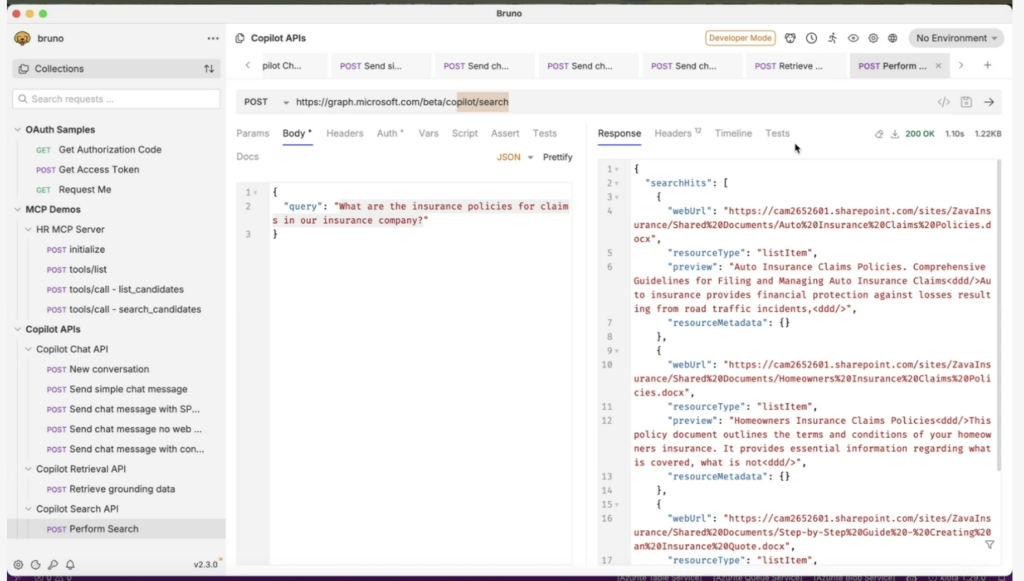Open the generate code icon
The image size is (1024, 581).
tap(943, 102)
